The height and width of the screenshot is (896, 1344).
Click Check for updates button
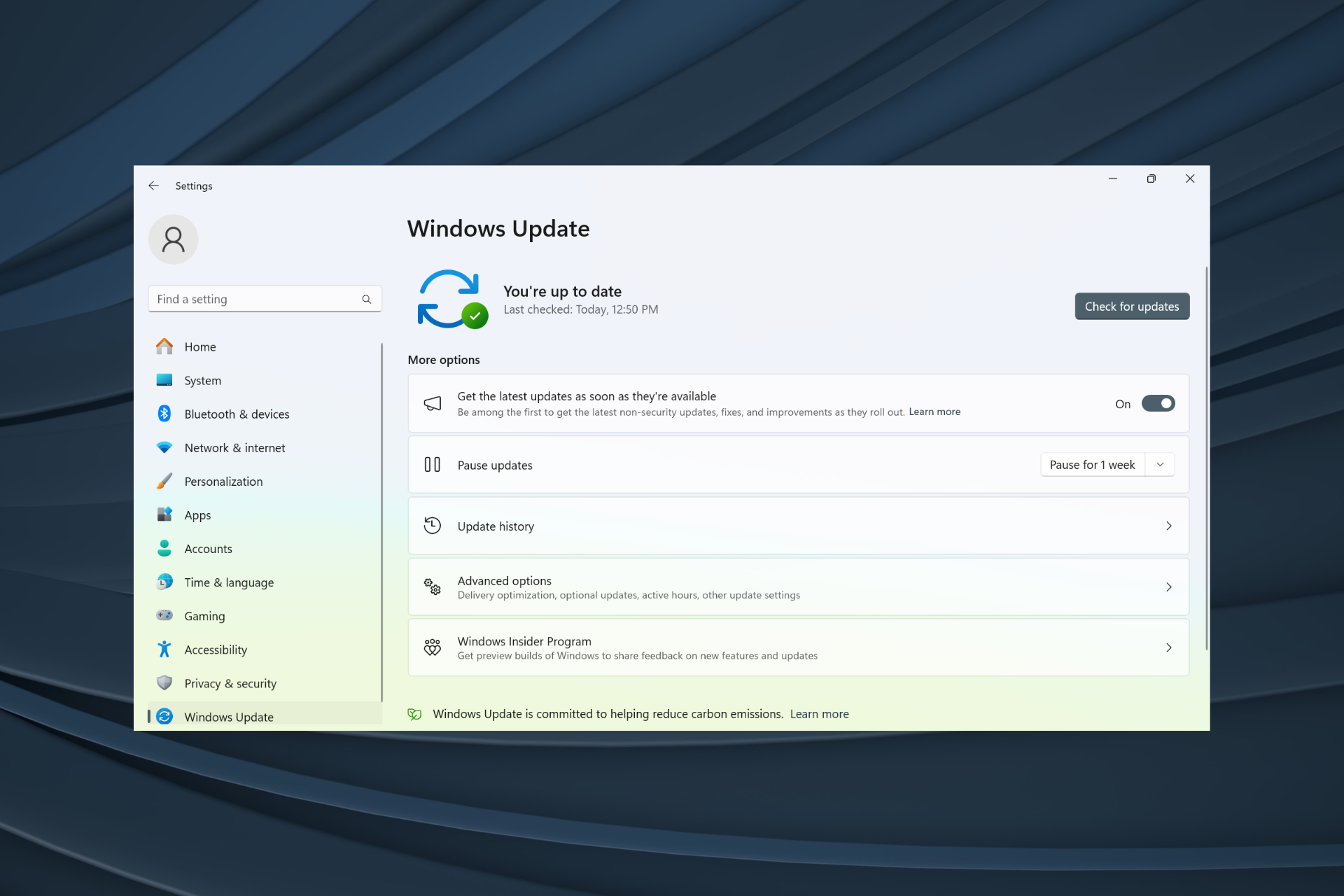[1132, 306]
